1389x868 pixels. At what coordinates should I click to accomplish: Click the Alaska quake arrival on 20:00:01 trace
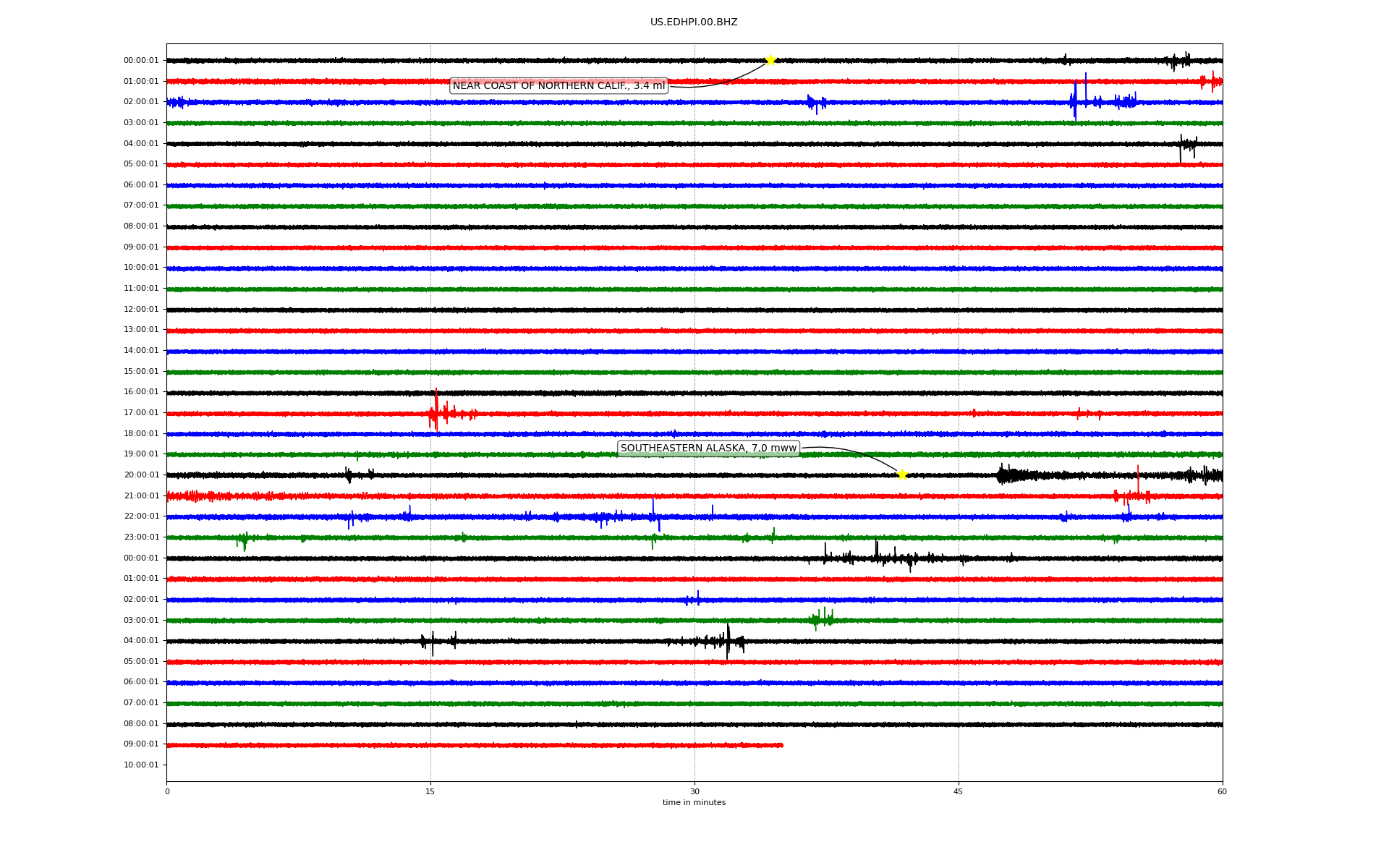point(1004,475)
